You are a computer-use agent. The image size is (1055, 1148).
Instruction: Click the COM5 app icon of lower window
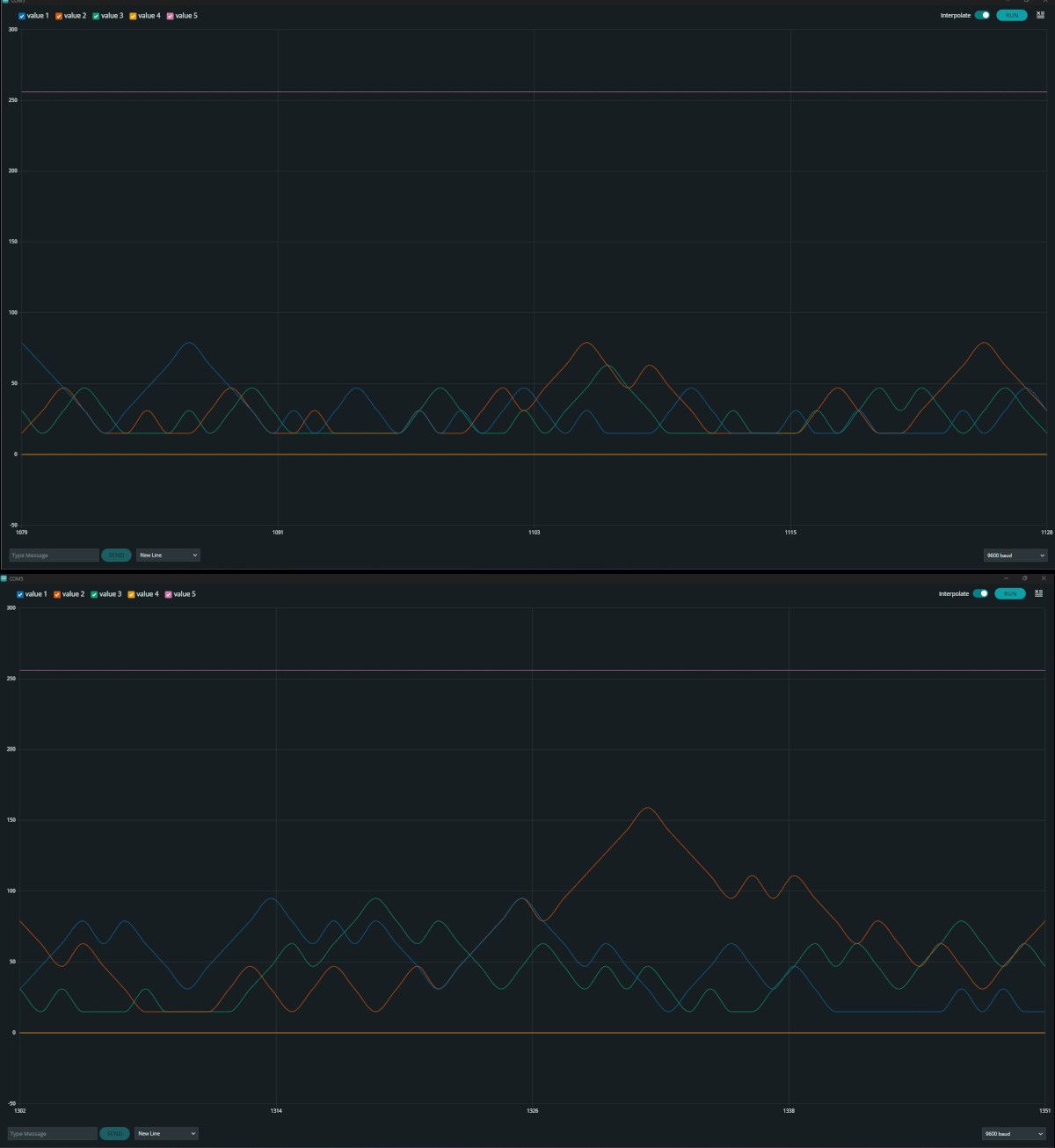4,578
